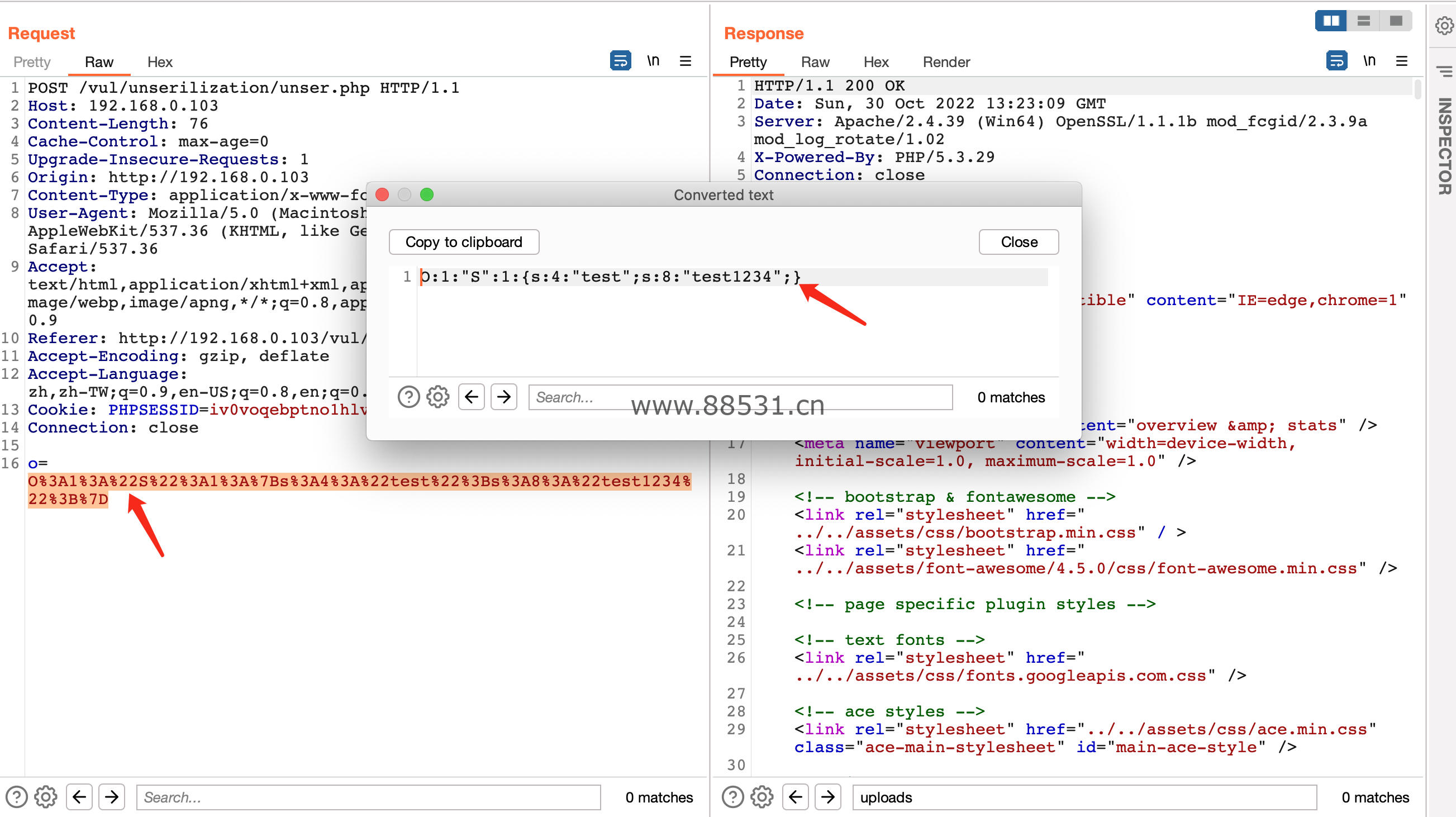Viewport: 1456px width, 817px height.
Task: Open the INSPECTOR side panel
Action: click(1444, 146)
